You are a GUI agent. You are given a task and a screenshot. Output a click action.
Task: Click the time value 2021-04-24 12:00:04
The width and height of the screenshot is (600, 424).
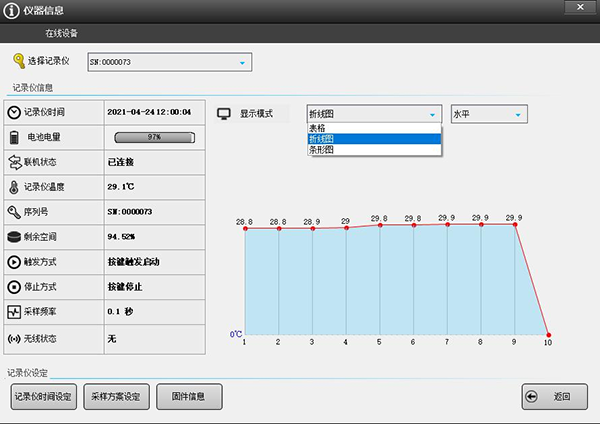149,112
